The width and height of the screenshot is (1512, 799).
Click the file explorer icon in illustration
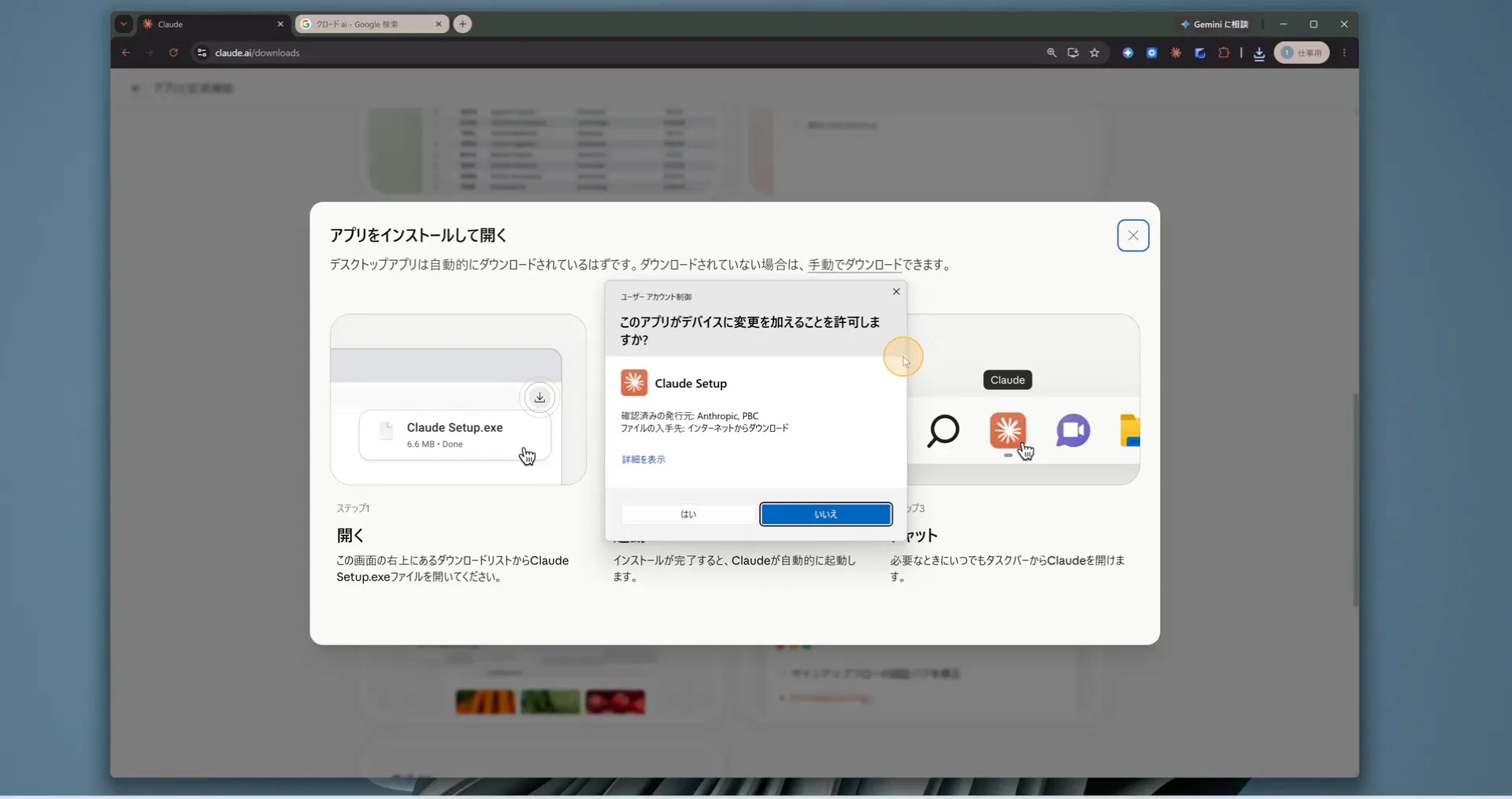point(1130,430)
